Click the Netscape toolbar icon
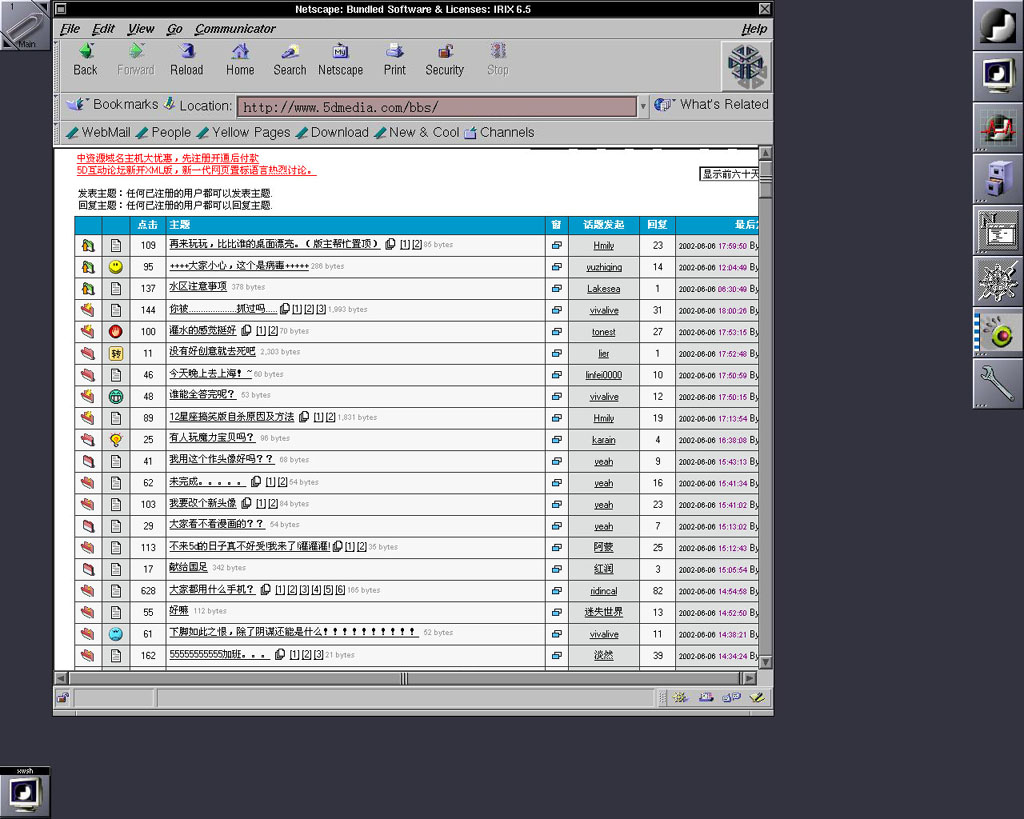Viewport: 1024px width, 819px height. tap(340, 52)
